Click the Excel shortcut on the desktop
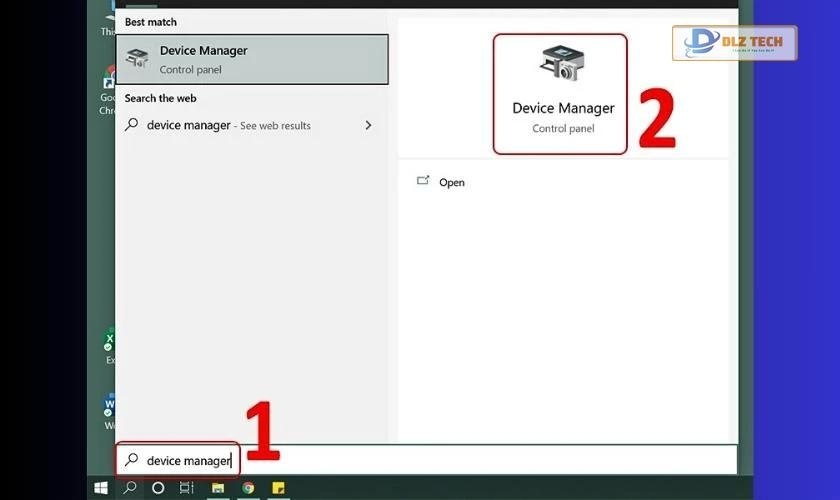The width and height of the screenshot is (840, 500). (110, 342)
